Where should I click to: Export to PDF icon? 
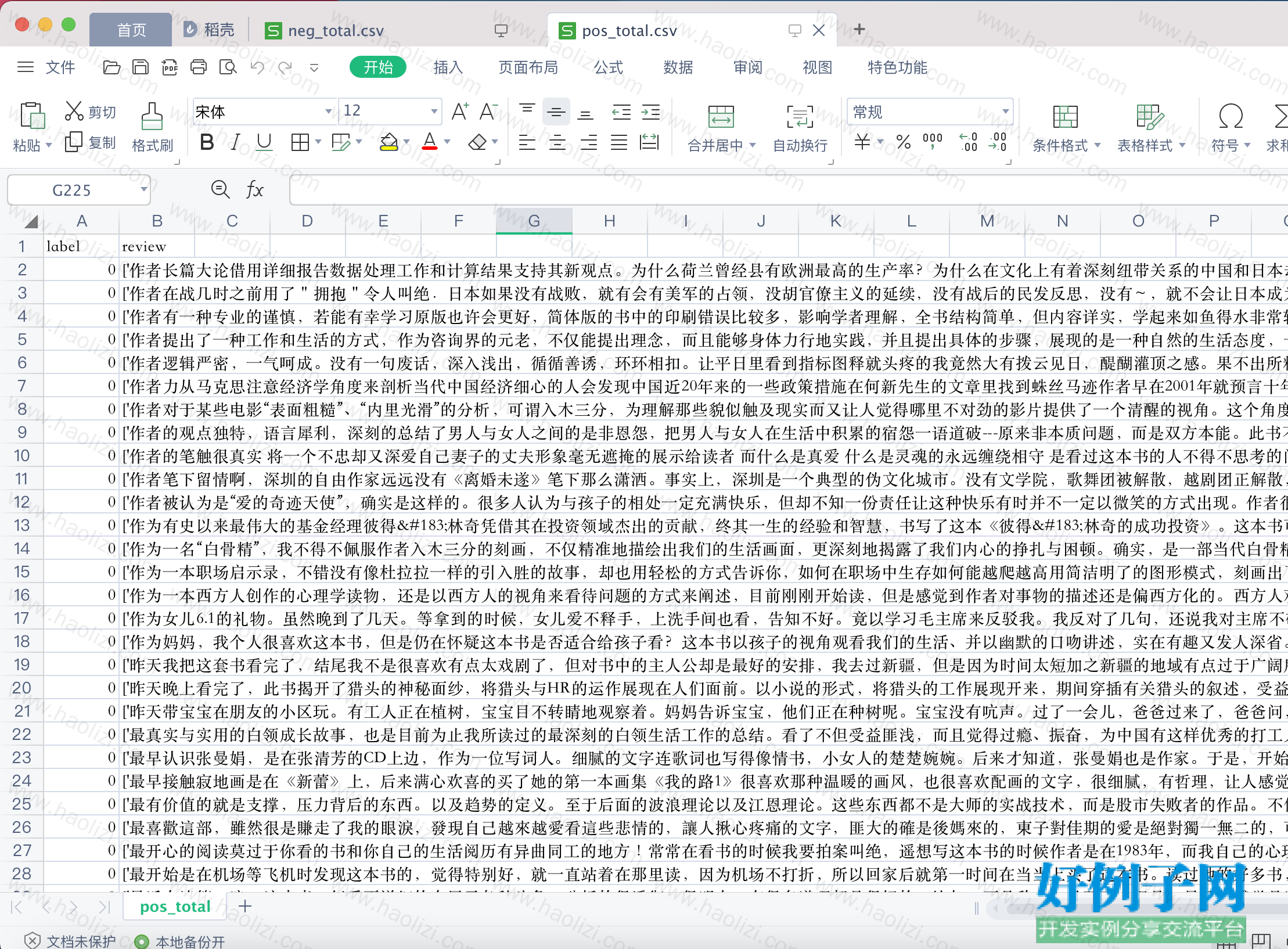(170, 67)
